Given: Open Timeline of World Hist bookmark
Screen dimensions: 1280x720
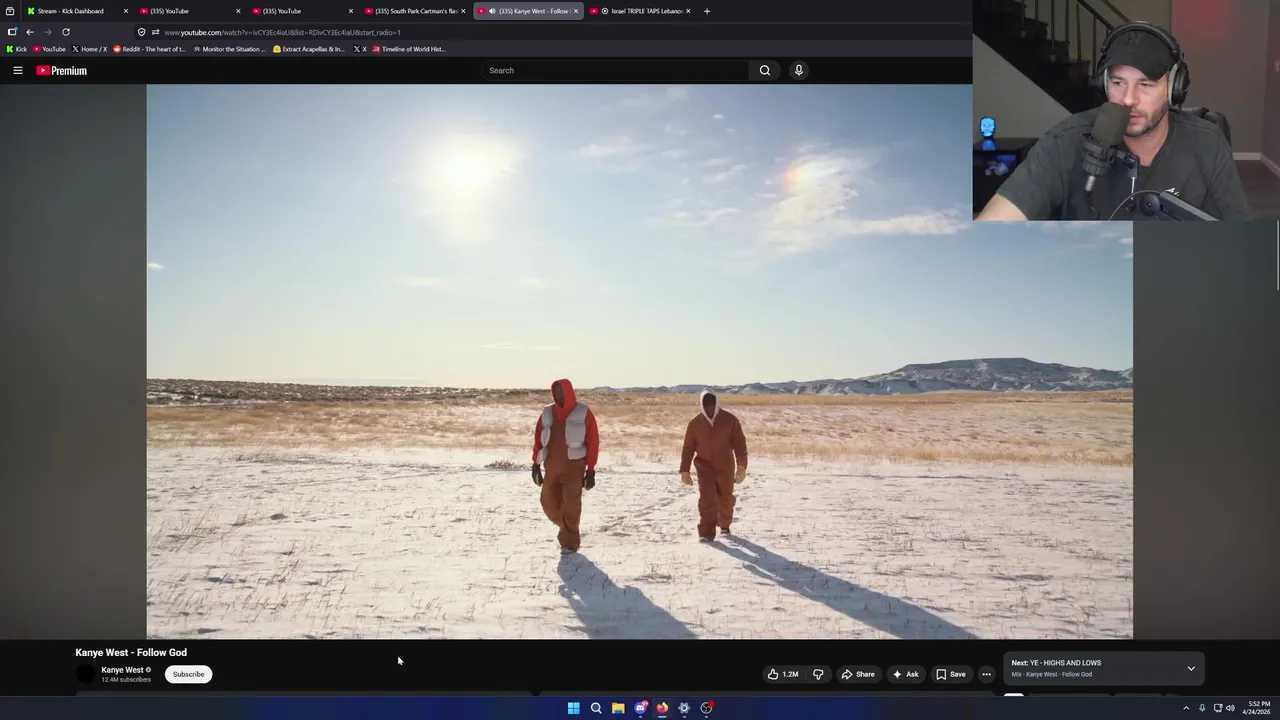Looking at the screenshot, I should (x=409, y=49).
